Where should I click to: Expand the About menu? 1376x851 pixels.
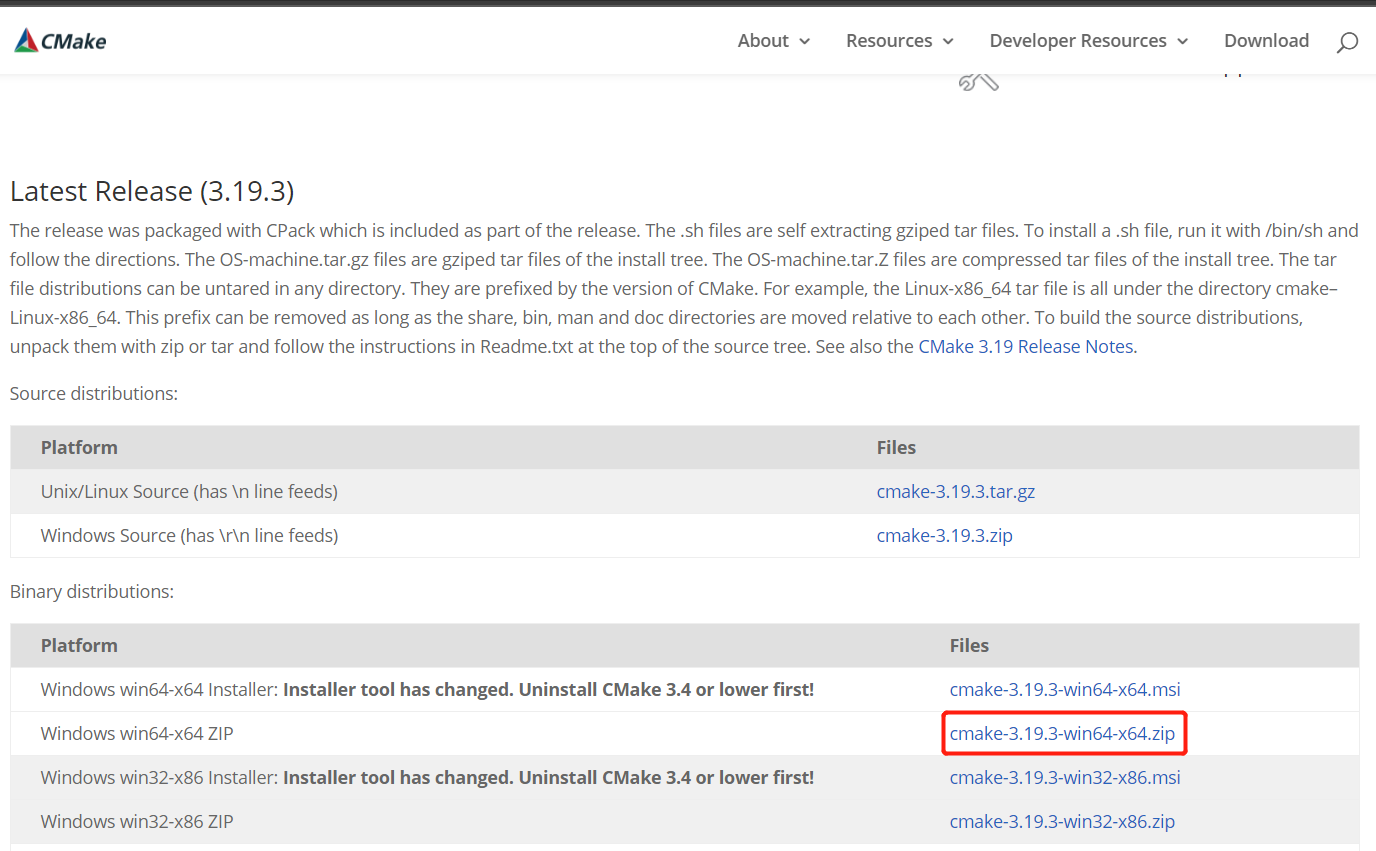774,41
